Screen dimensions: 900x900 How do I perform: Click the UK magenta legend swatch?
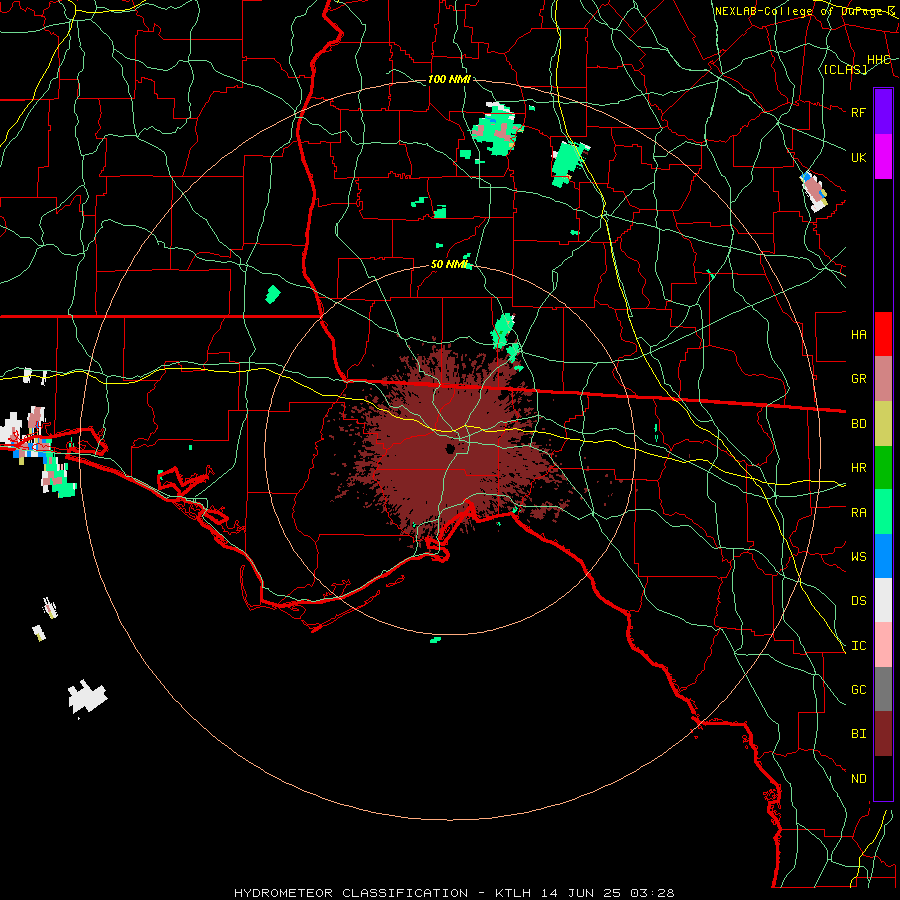coord(883,157)
